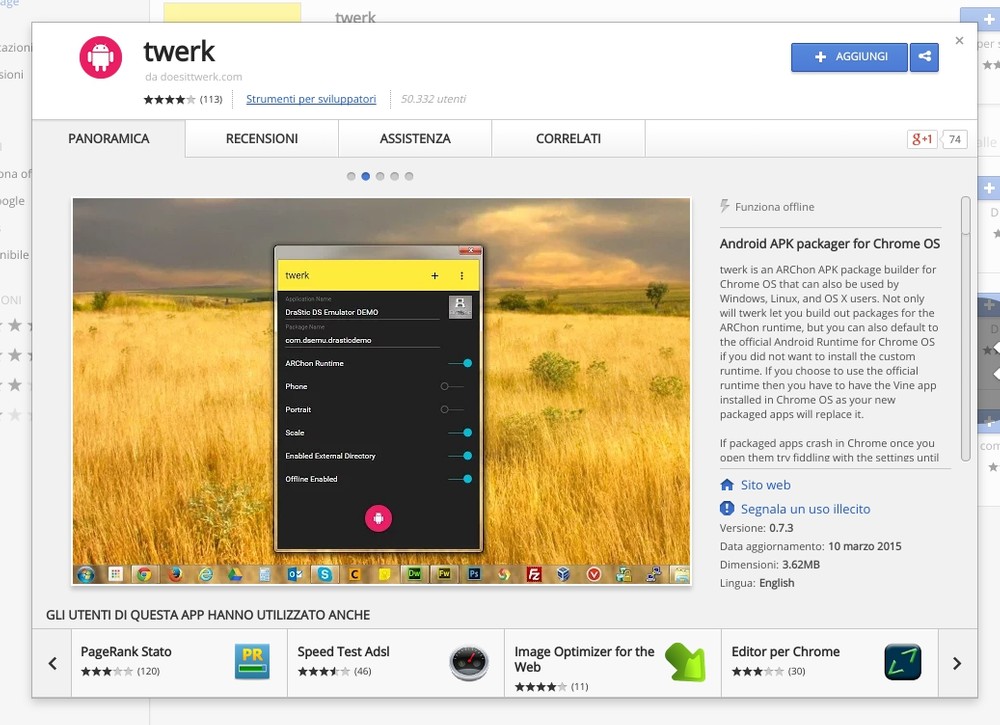
Task: Toggle the Offline Enabled switch in the preview
Action: pyautogui.click(x=460, y=479)
